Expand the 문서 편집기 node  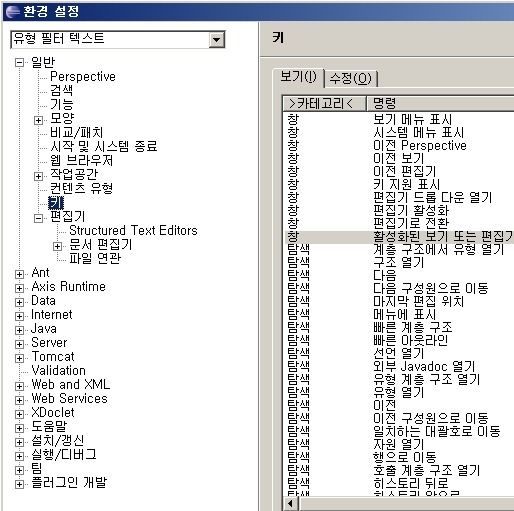tap(58, 246)
